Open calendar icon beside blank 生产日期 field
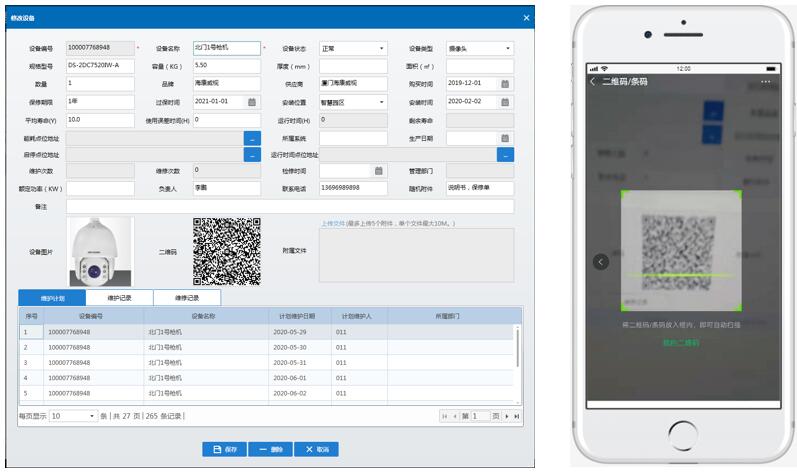Viewport: 797px width, 472px height. coord(505,138)
